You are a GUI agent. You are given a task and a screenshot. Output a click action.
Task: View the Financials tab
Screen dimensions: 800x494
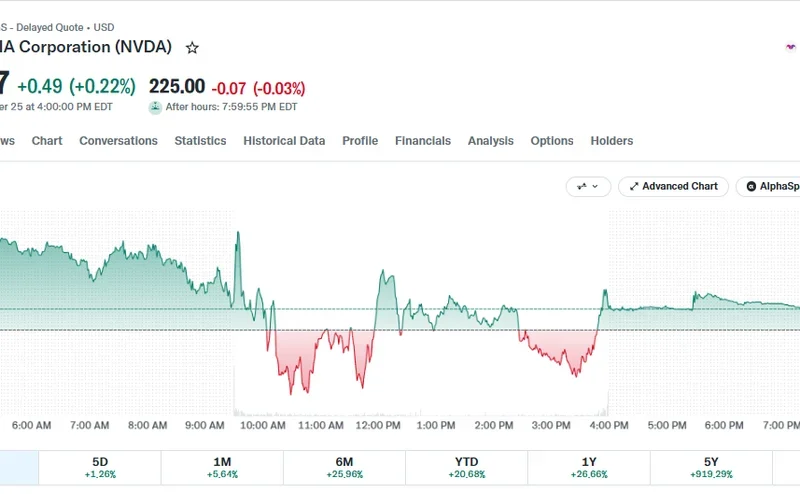pyautogui.click(x=423, y=141)
